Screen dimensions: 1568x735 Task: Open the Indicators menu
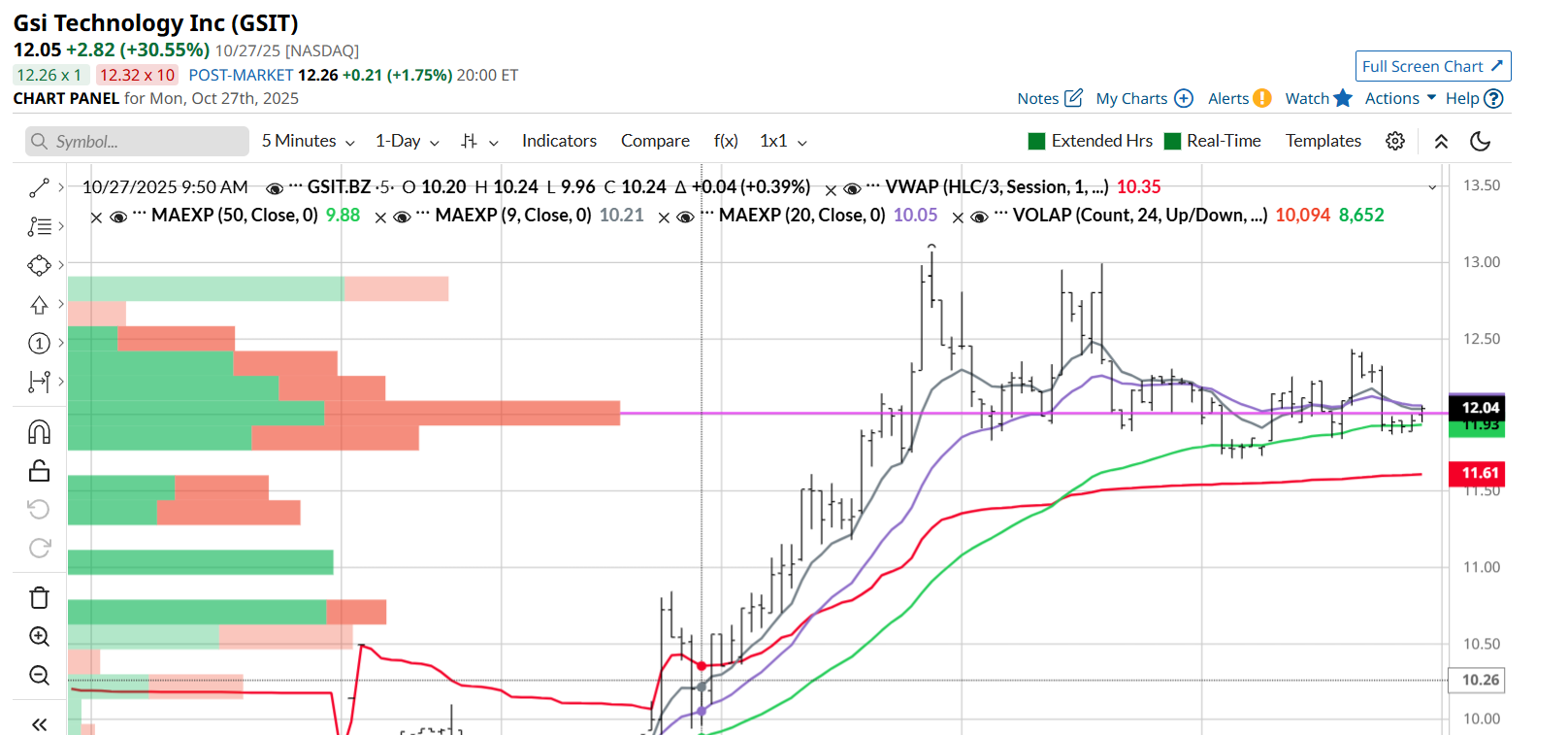coord(559,142)
